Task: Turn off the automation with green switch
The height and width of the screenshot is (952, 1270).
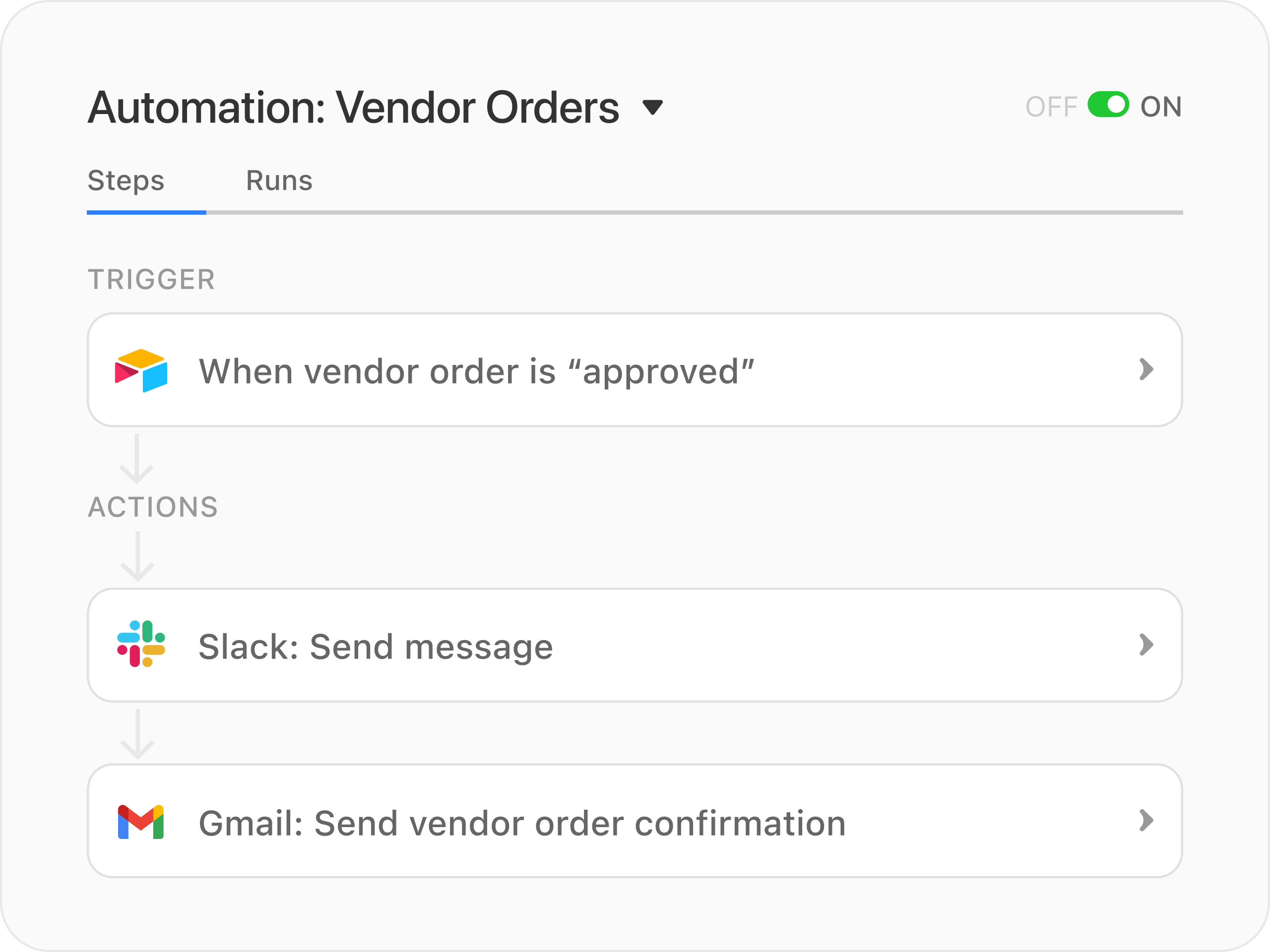Action: [x=1108, y=105]
